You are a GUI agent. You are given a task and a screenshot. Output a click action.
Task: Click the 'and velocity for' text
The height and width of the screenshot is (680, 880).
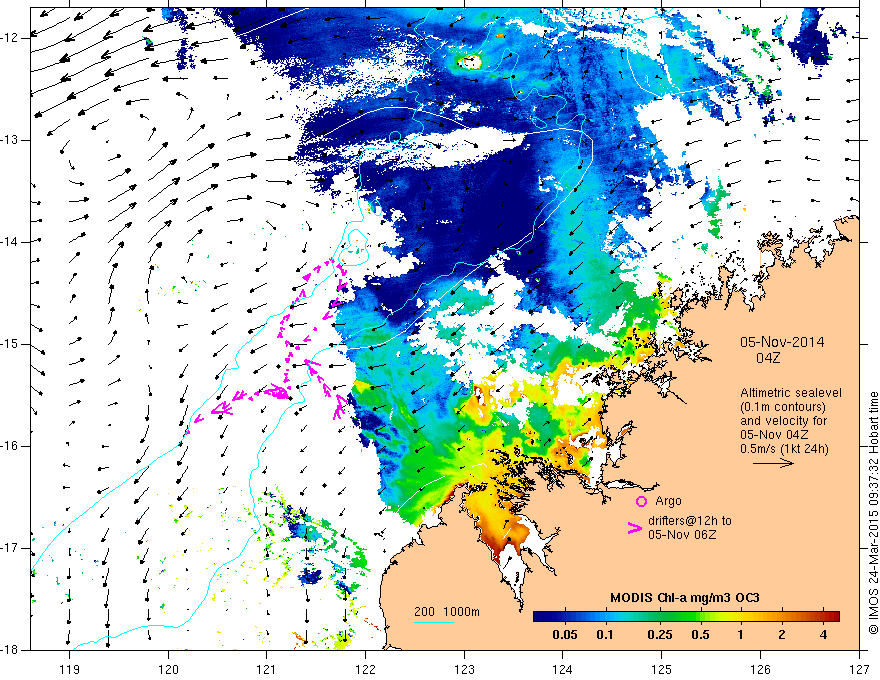(783, 421)
